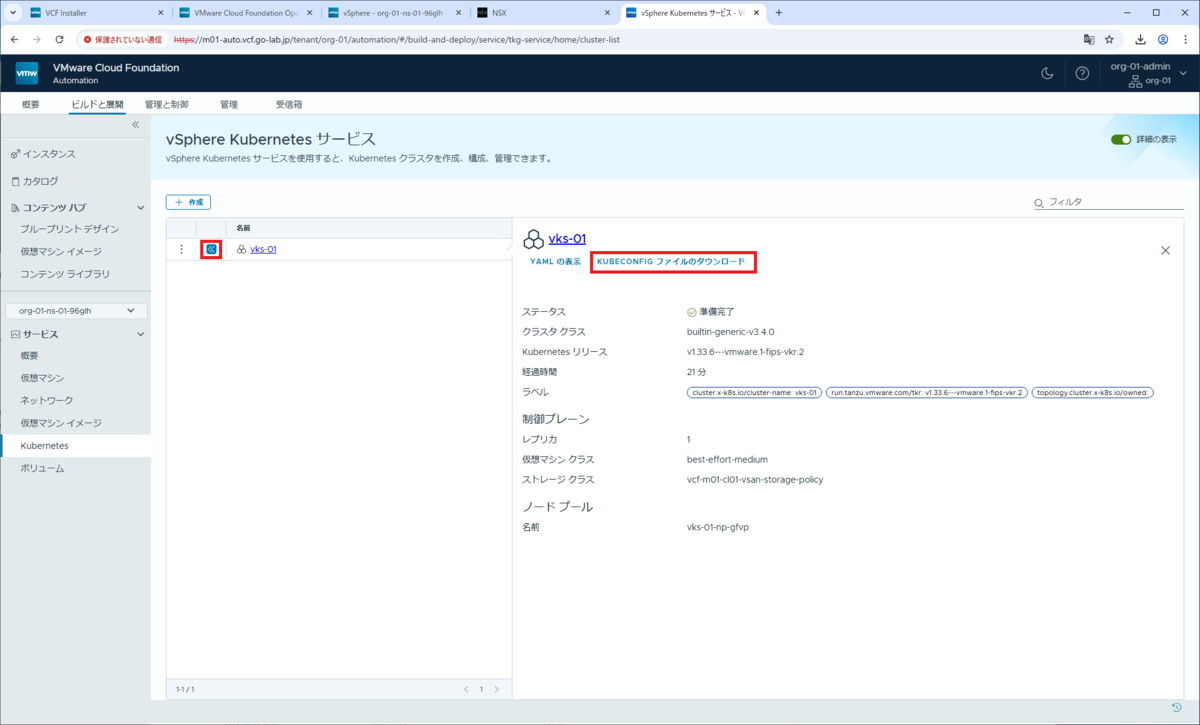Click the VMware vmw logo

[27, 73]
